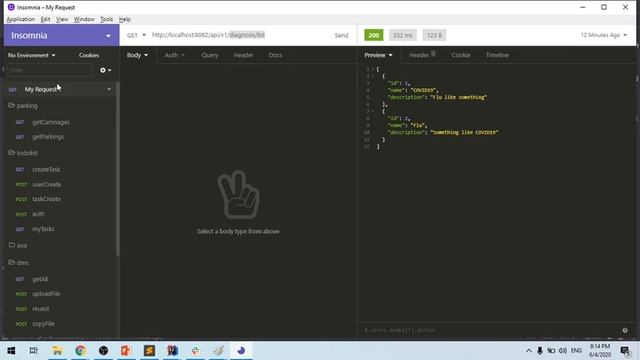Screen dimensions: 640x360
Task: Select the getCarImages request
Action: coord(51,122)
